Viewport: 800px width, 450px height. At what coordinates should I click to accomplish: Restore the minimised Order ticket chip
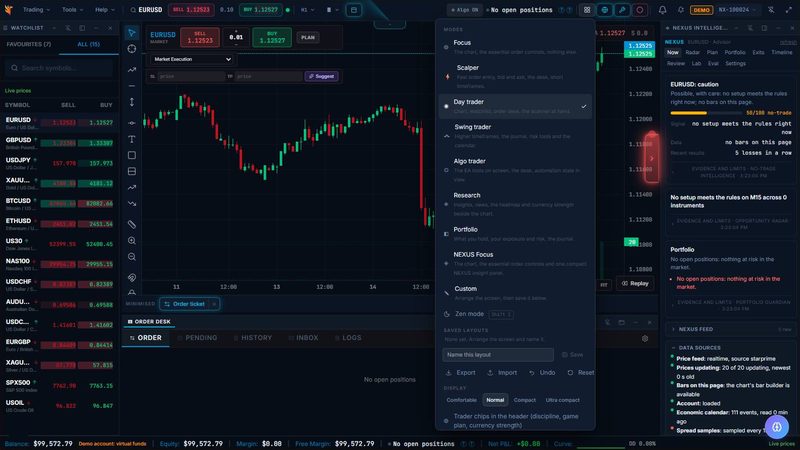click(x=184, y=304)
